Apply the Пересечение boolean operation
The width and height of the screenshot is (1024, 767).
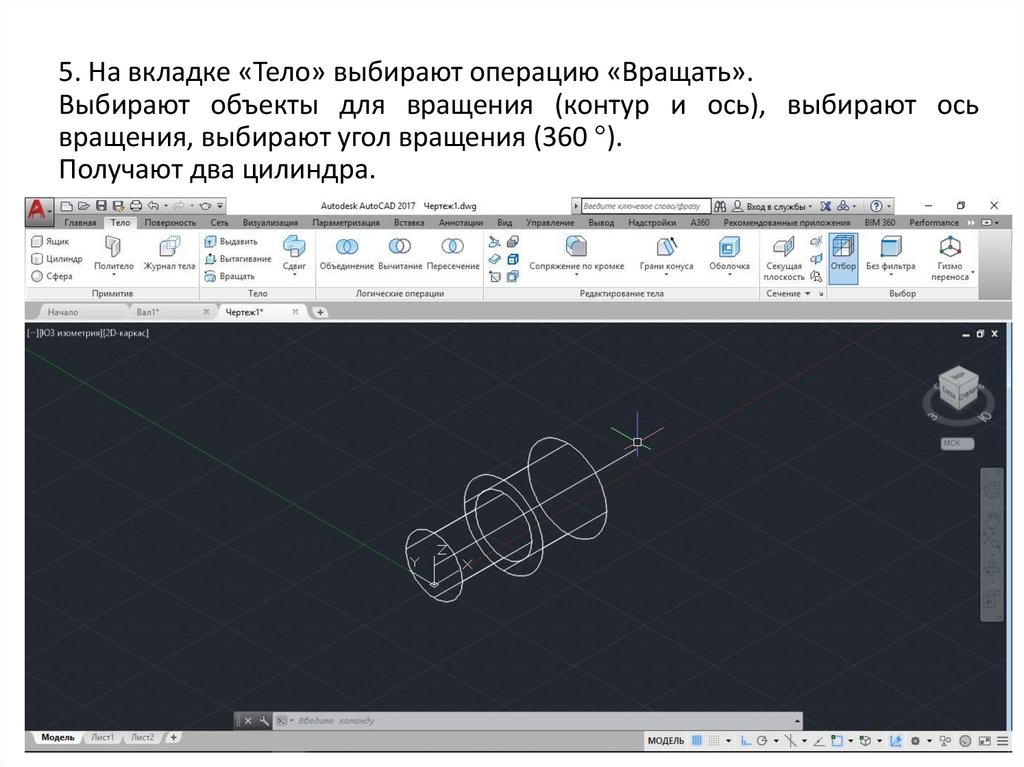tap(453, 253)
